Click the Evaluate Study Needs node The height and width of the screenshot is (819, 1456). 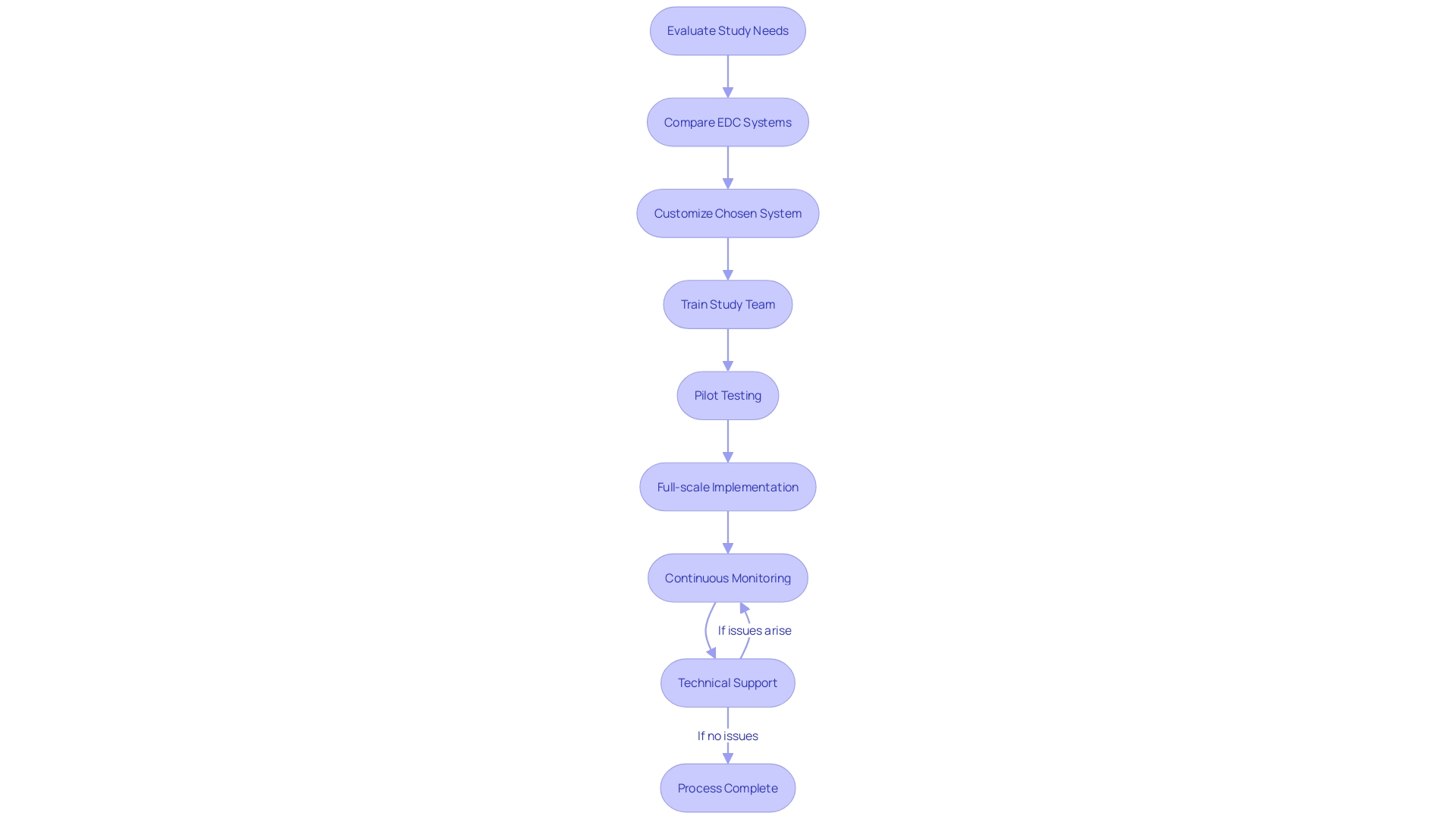(x=728, y=30)
